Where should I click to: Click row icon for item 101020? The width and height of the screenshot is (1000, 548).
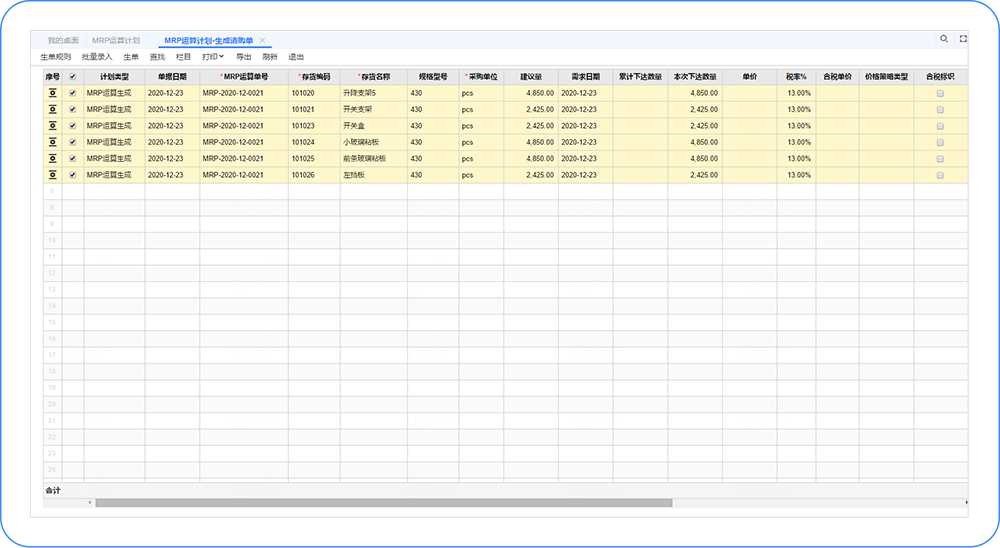point(52,93)
